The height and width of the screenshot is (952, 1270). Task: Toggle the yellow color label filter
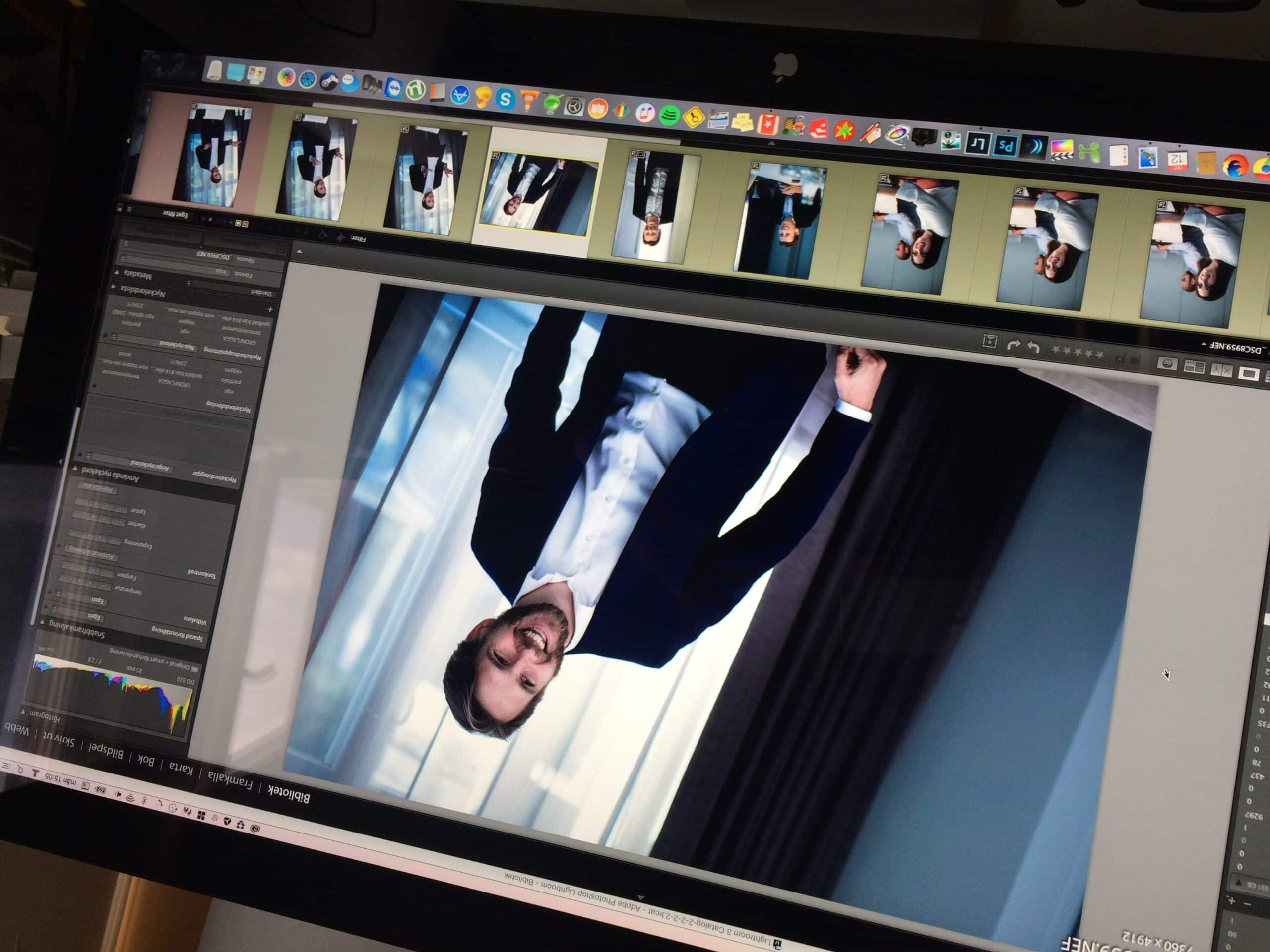(238, 223)
